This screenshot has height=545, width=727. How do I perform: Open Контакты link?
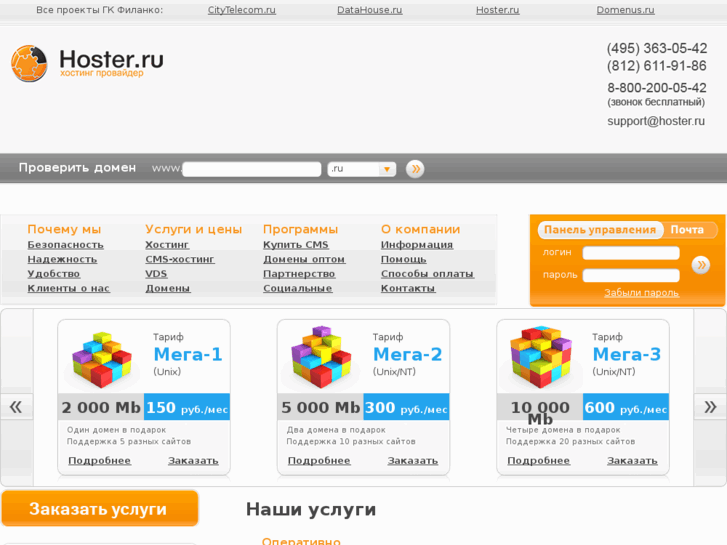(408, 288)
